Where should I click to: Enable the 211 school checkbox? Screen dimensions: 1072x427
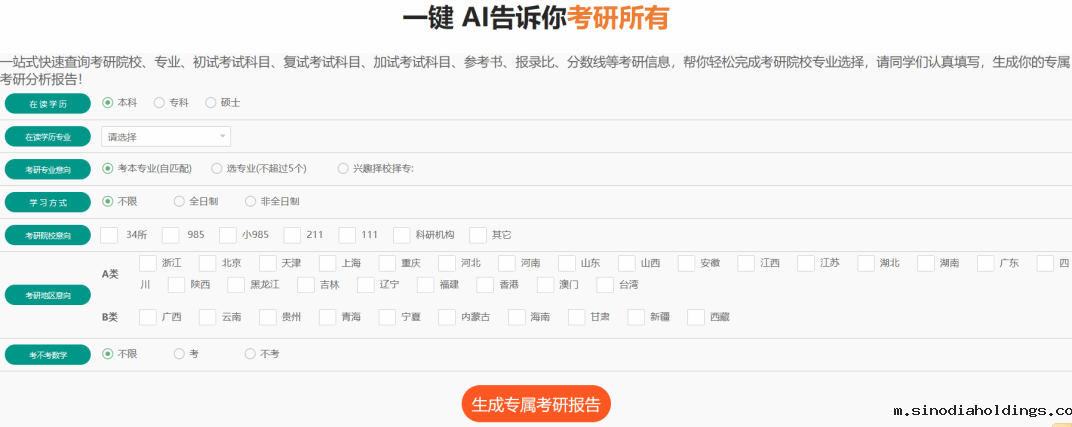pyautogui.click(x=292, y=235)
